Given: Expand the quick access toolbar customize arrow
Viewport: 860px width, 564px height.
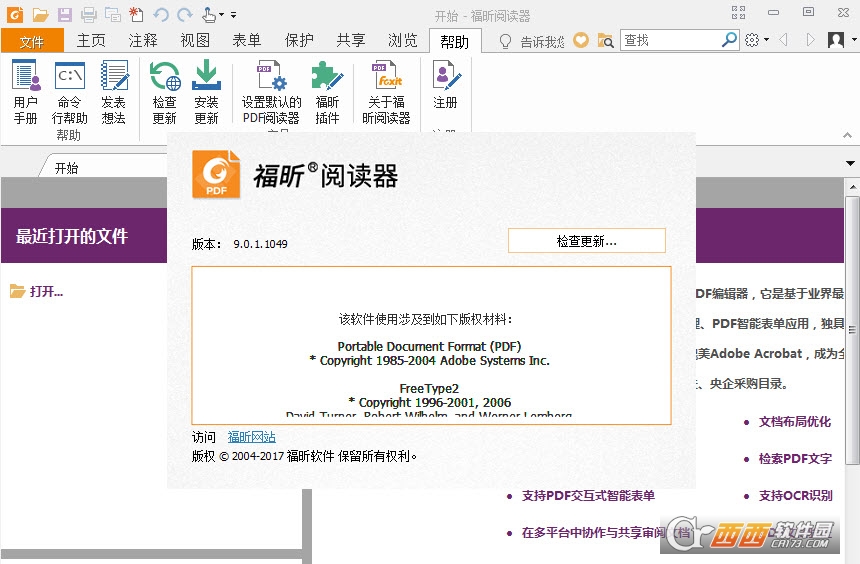Looking at the screenshot, I should (x=234, y=15).
